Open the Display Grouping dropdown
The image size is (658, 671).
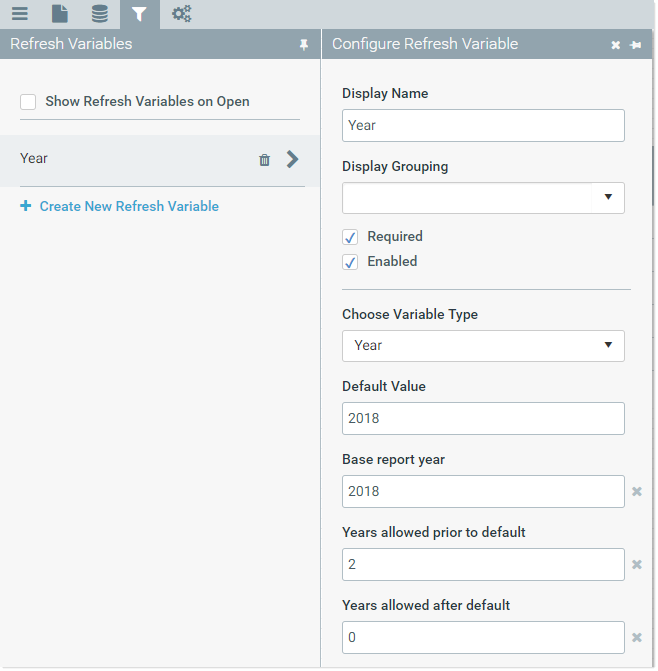(483, 198)
